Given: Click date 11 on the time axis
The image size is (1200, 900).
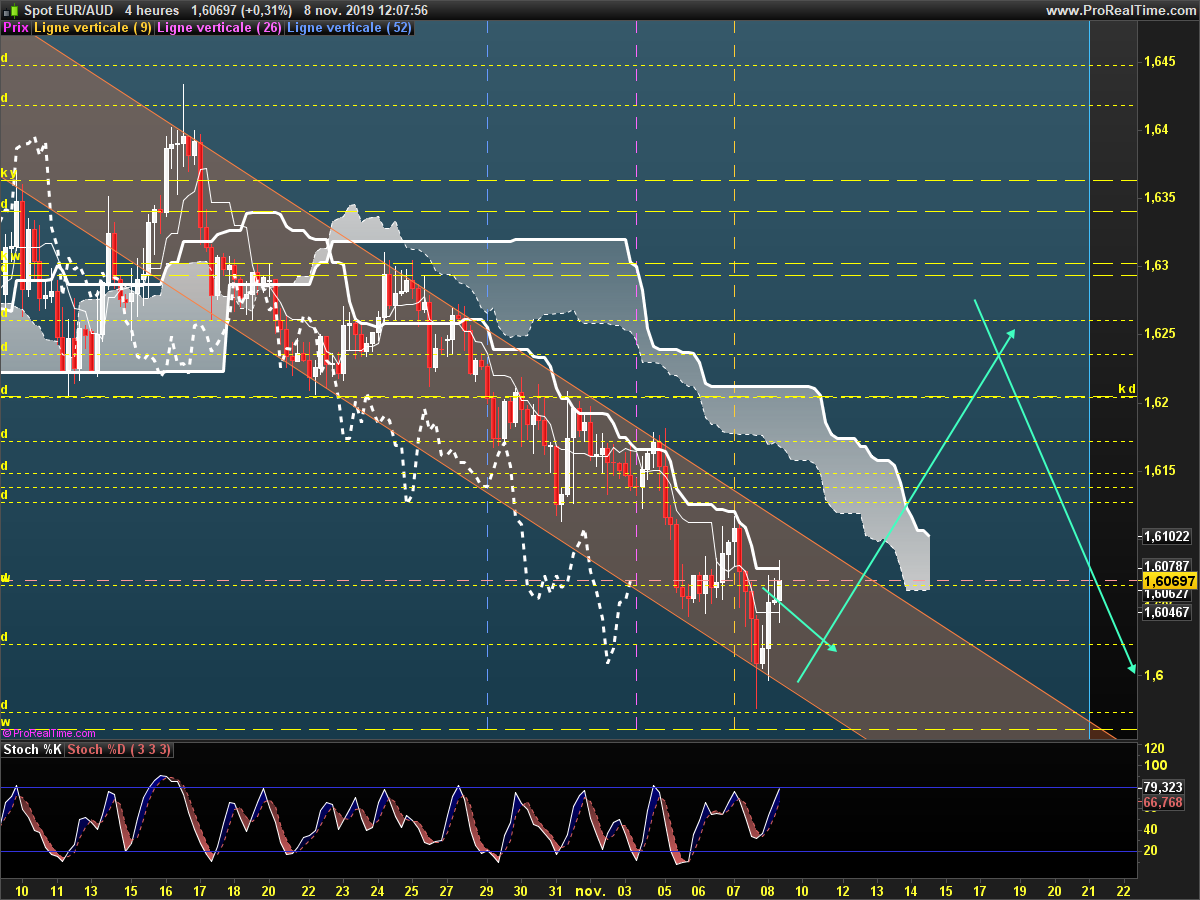Looking at the screenshot, I should pyautogui.click(x=57, y=890).
